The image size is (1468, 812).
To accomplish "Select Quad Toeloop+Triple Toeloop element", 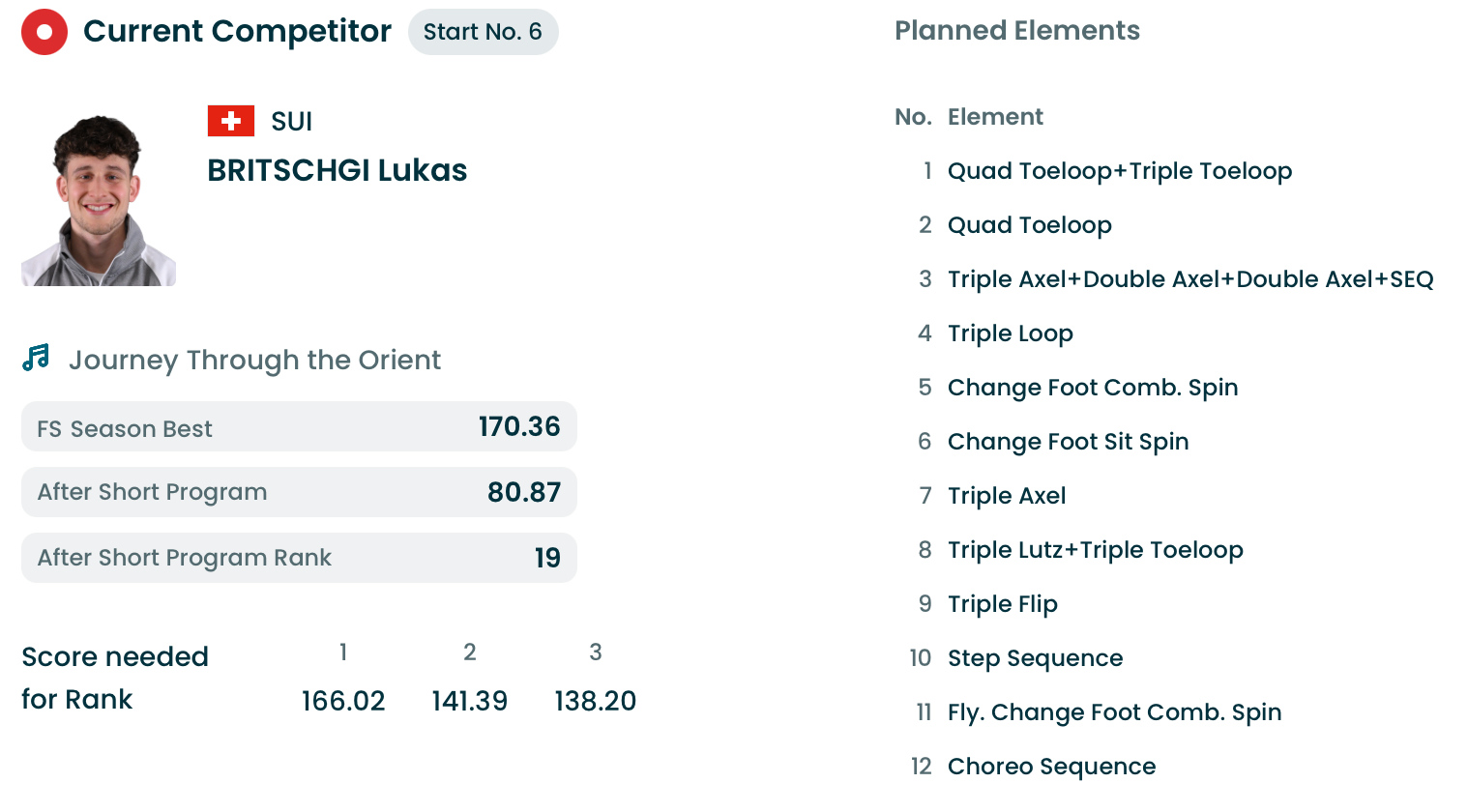I will 1119,171.
